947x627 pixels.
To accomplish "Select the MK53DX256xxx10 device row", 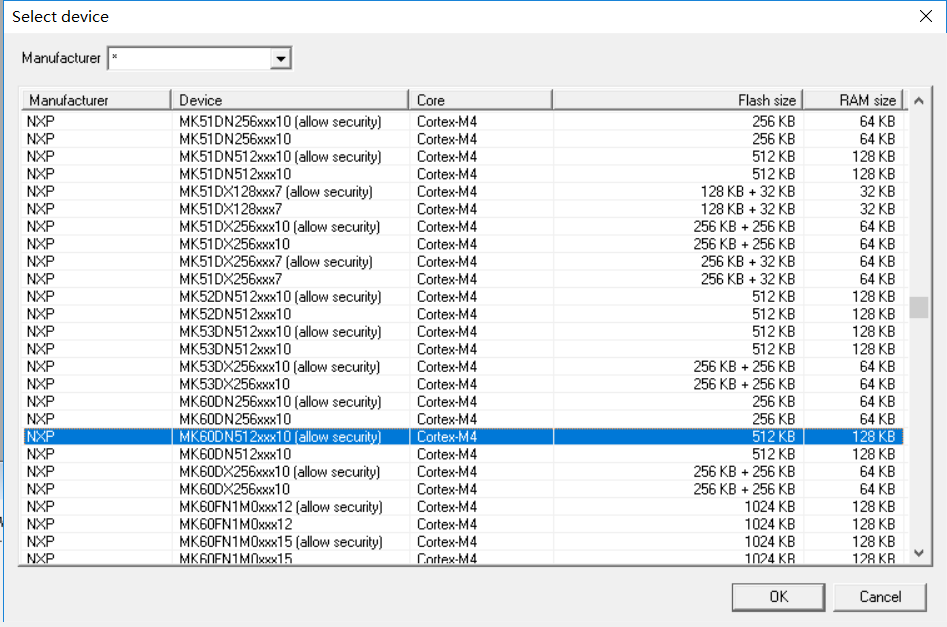I will click(x=463, y=384).
